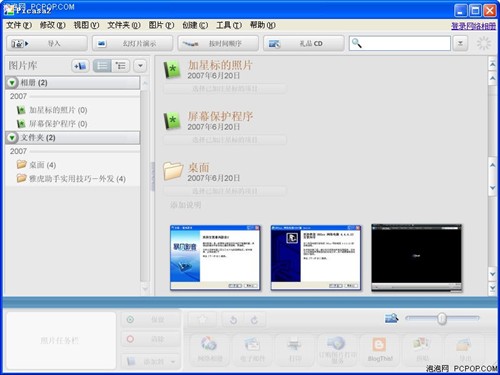Create a new album with plus button
The height and width of the screenshot is (375, 500).
click(80, 66)
